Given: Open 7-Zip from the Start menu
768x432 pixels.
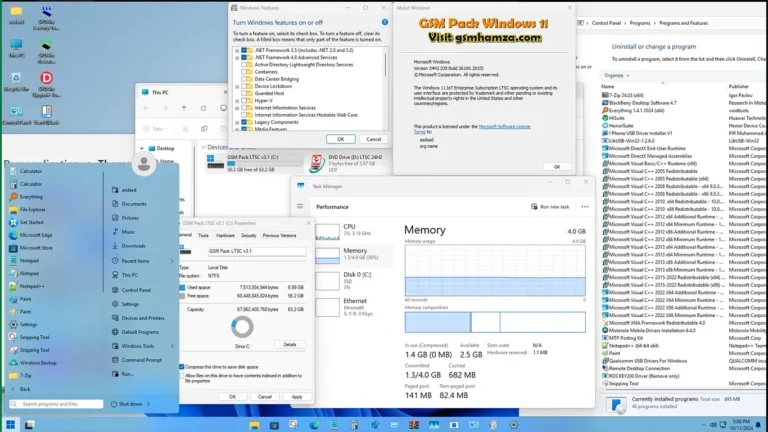Looking at the screenshot, I should 26,376.
